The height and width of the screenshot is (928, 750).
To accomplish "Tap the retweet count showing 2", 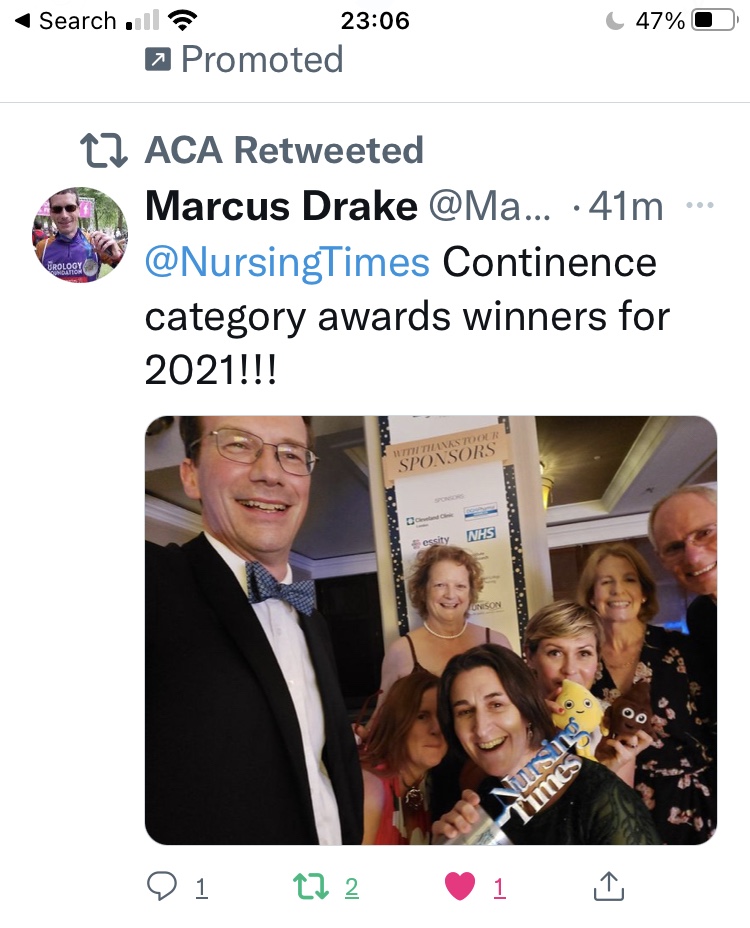I will pyautogui.click(x=351, y=887).
